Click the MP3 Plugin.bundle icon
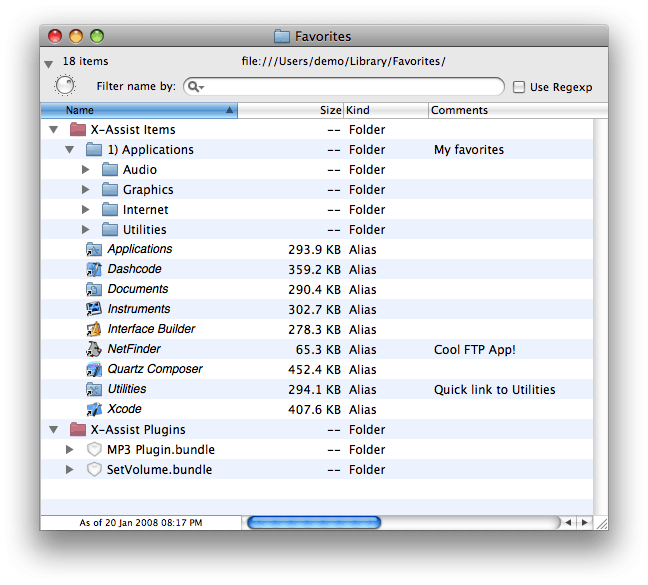This screenshot has height=585, width=648. click(94, 449)
